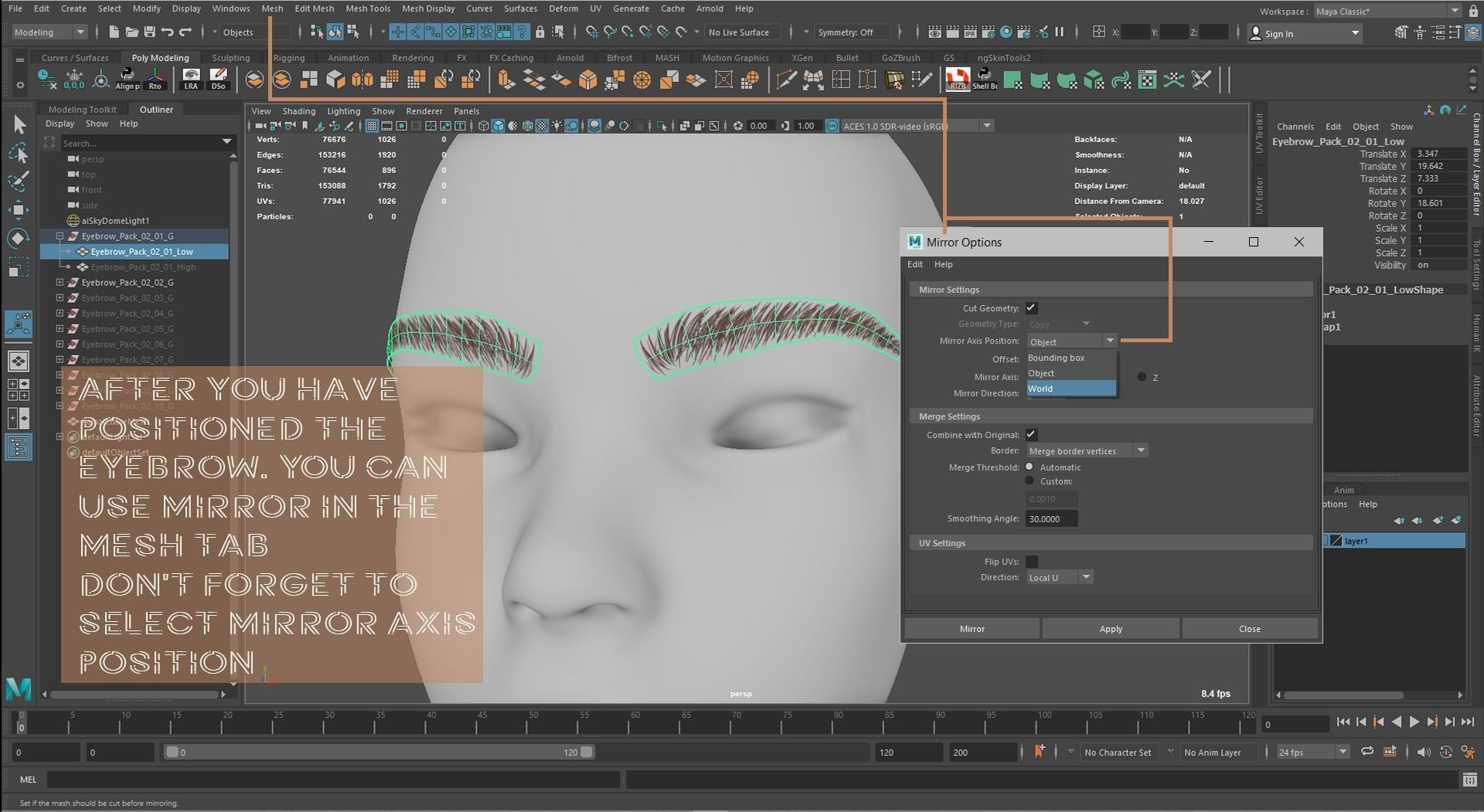Collapse the Eyebrow_Pack_02_01_G group
Screen dimensions: 1484x812
click(60, 236)
